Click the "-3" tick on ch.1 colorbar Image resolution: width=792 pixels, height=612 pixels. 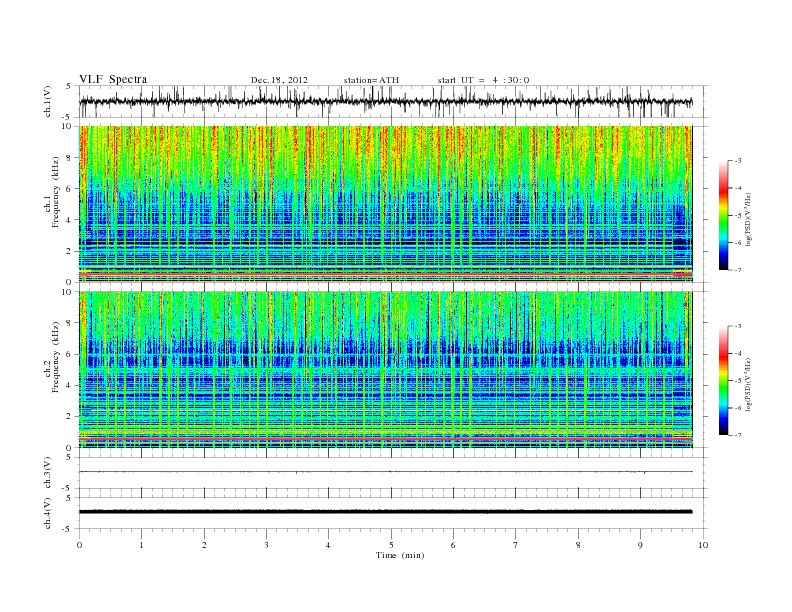[x=738, y=161]
